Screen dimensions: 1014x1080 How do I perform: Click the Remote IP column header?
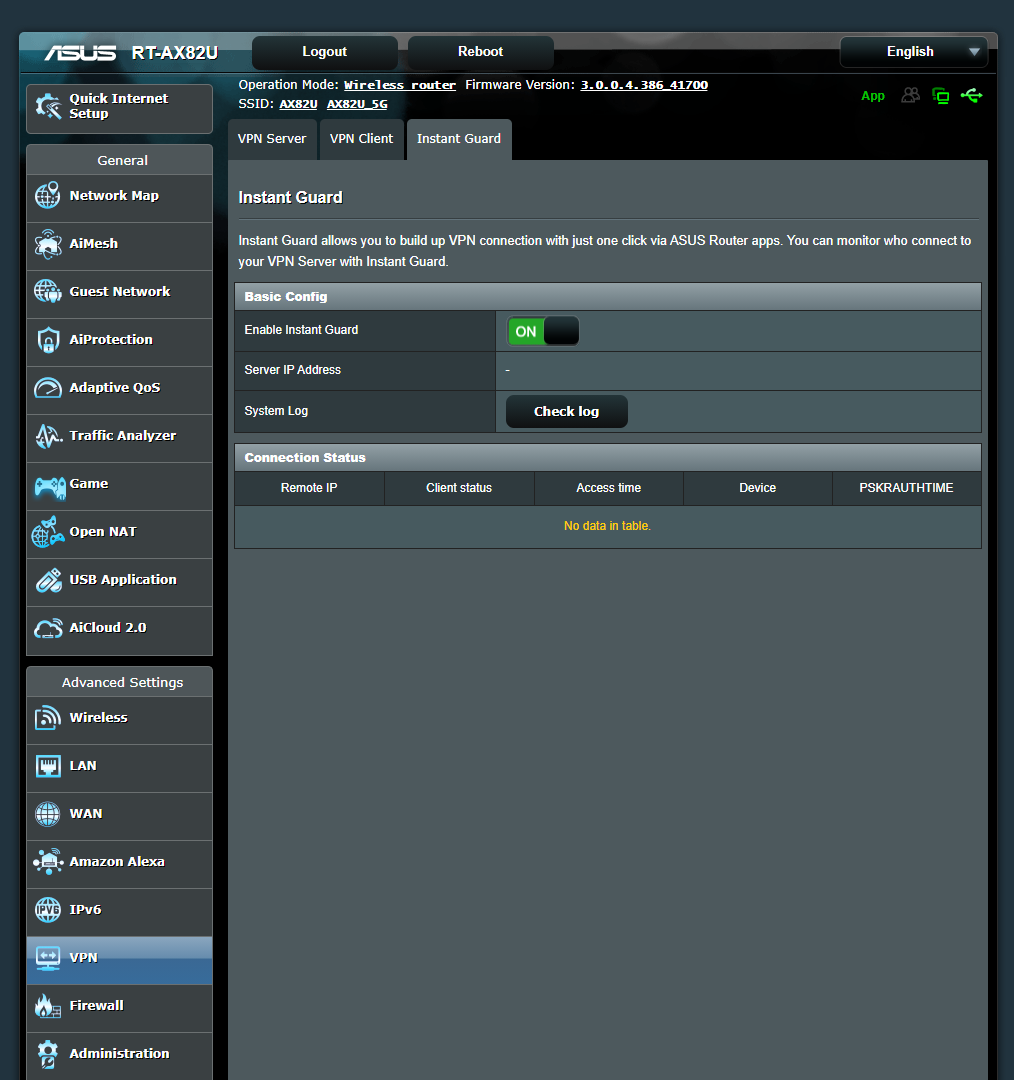click(309, 488)
